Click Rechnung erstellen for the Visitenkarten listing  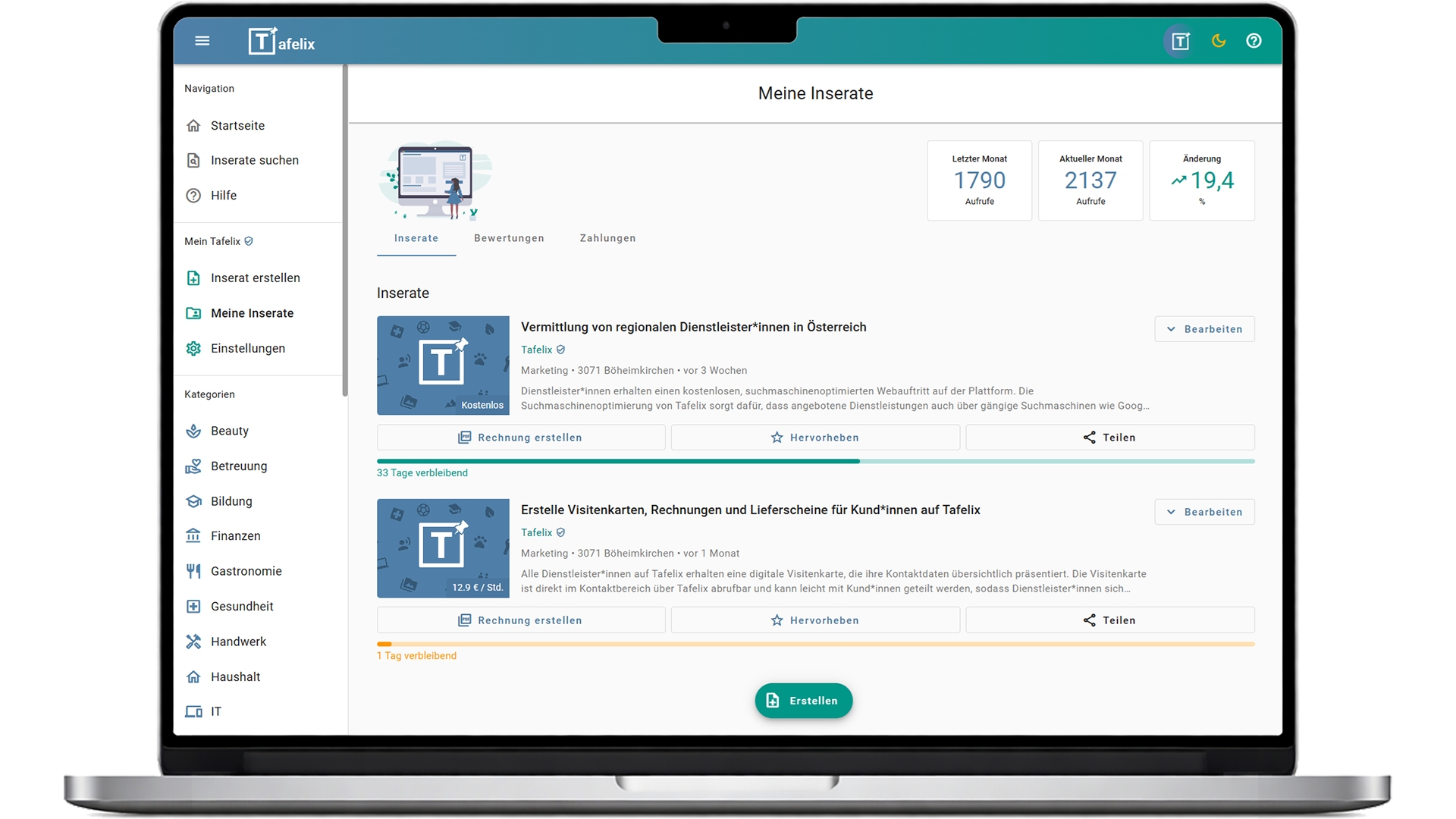click(x=521, y=620)
